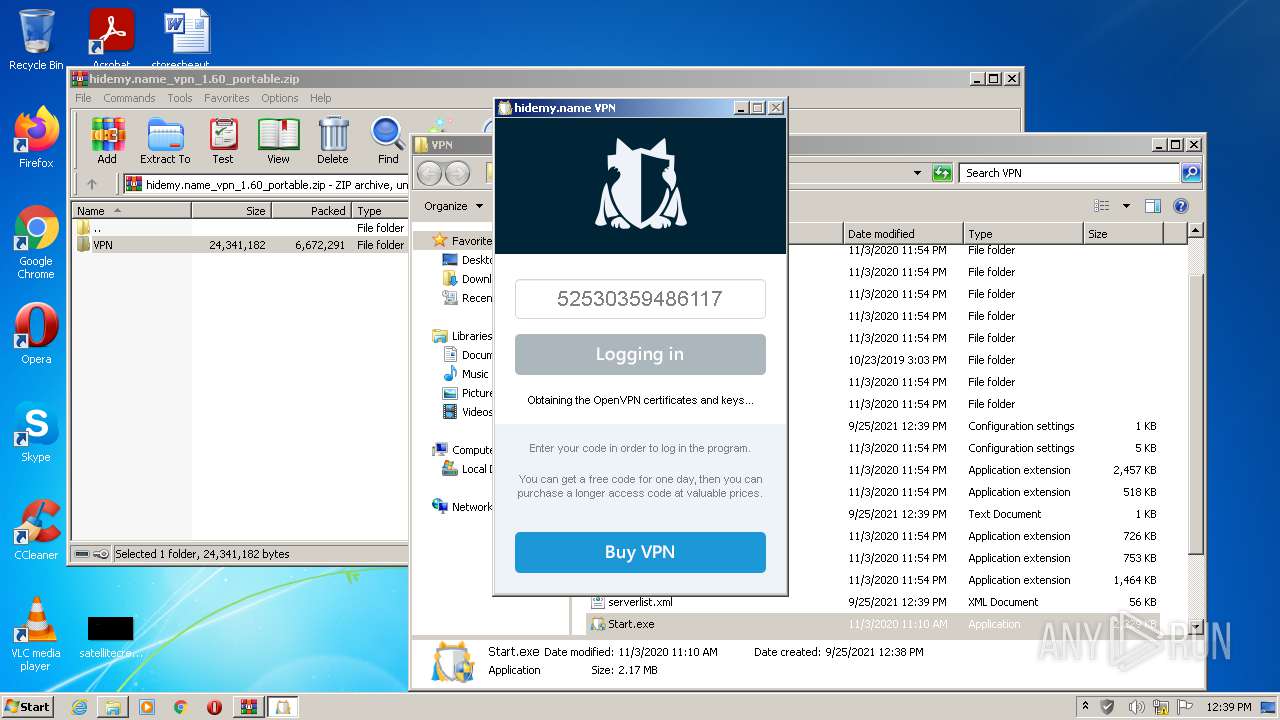Open the Organize dropdown in Explorer
Screen dimensions: 1280x720
click(x=453, y=206)
